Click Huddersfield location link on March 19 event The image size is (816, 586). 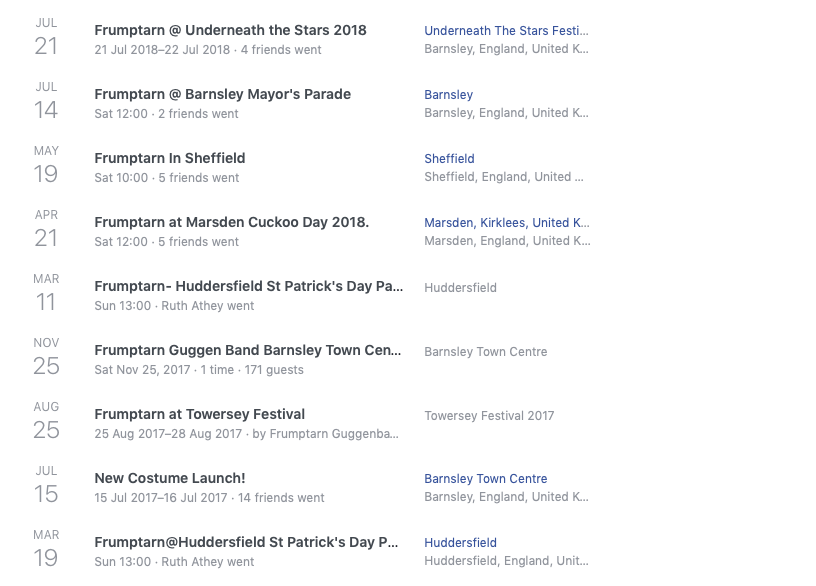[460, 543]
